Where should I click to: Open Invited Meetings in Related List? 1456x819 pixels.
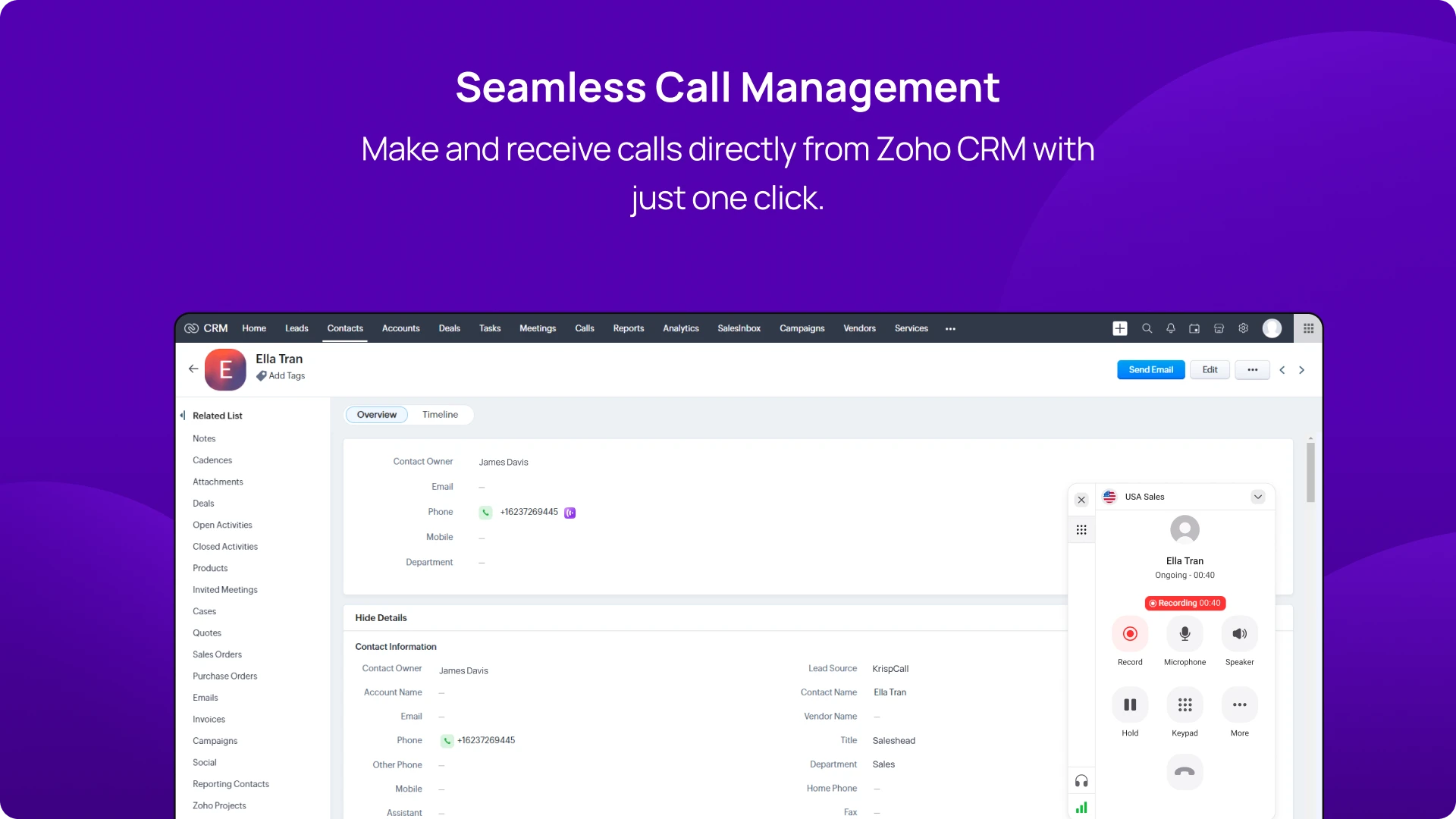coord(224,590)
